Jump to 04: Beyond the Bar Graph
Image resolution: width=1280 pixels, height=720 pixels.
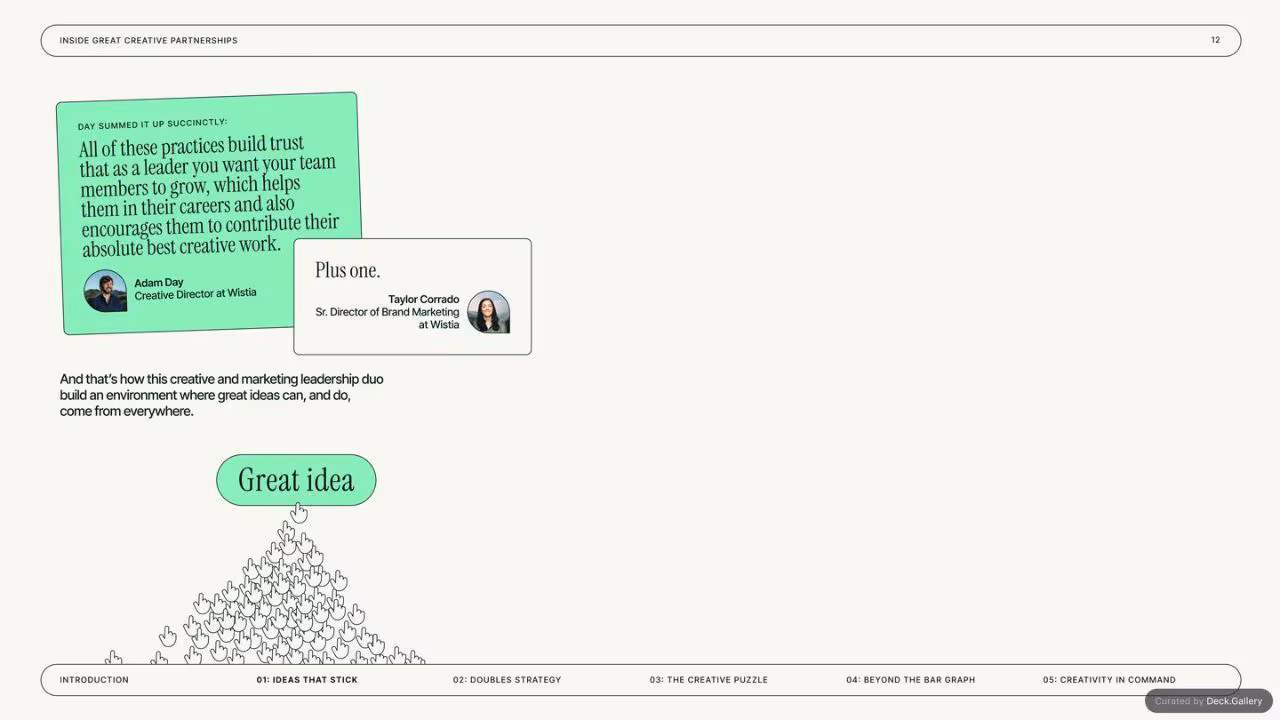pos(910,680)
